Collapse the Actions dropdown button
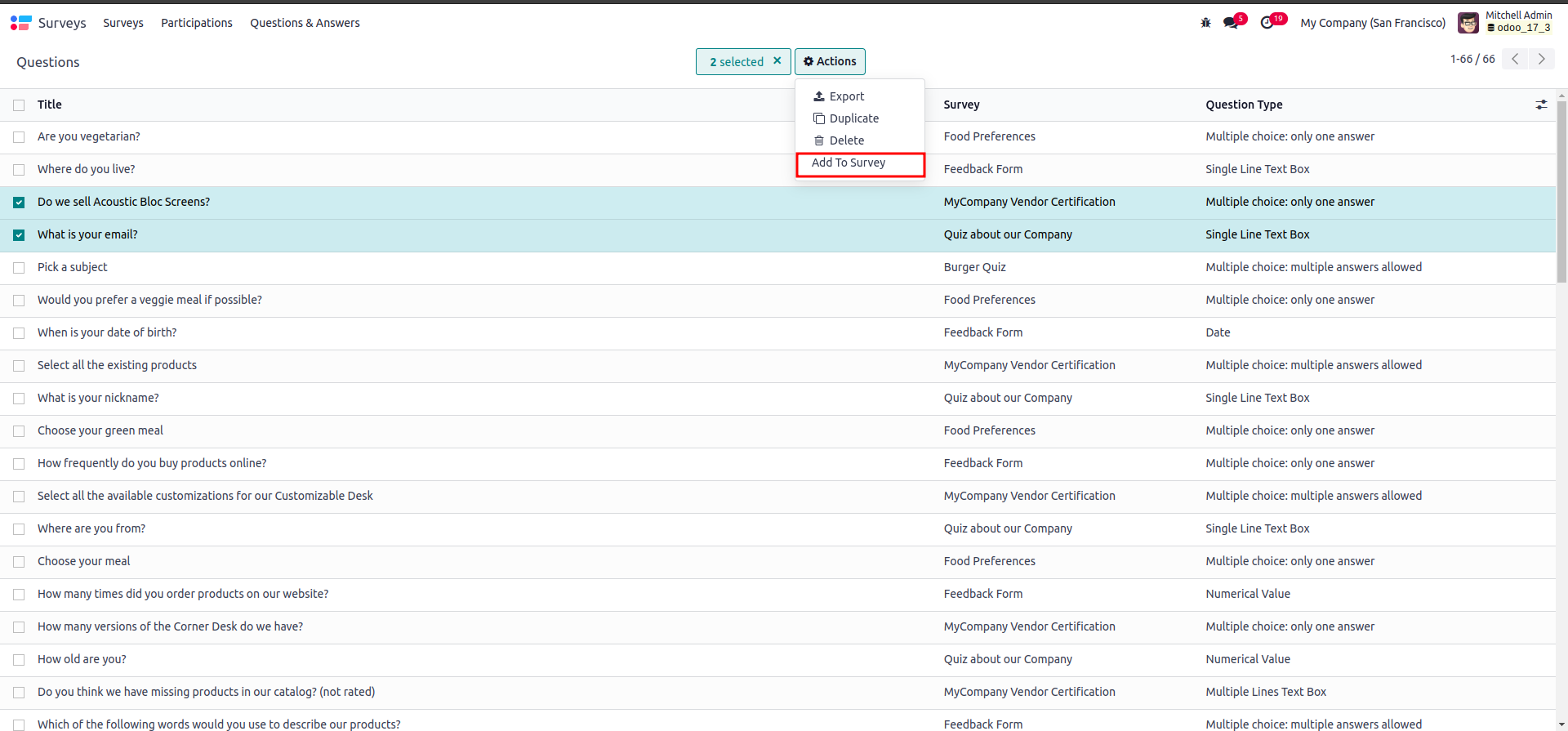Viewport: 1568px width, 731px height. pos(830,61)
